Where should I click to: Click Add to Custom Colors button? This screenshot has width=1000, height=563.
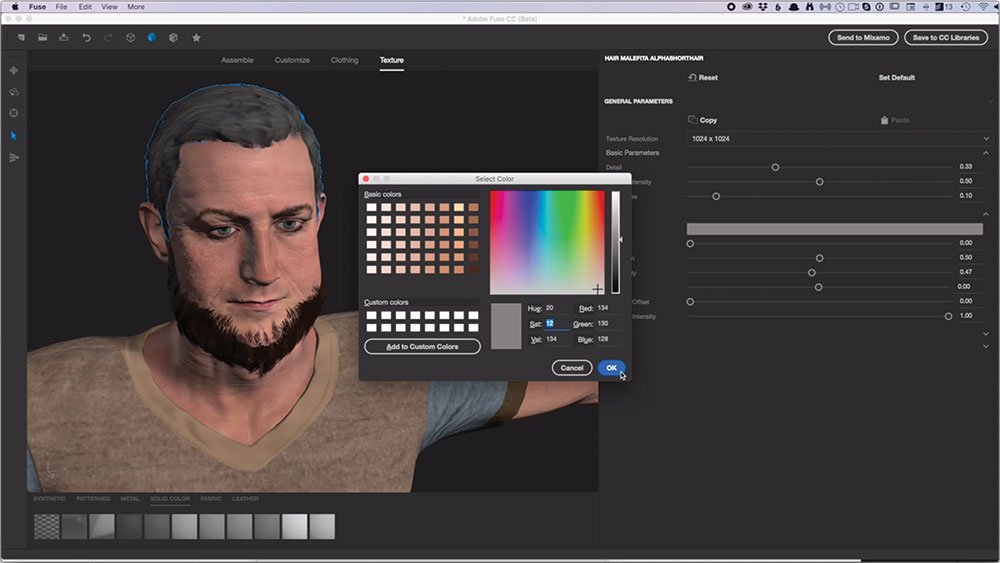click(x=422, y=347)
